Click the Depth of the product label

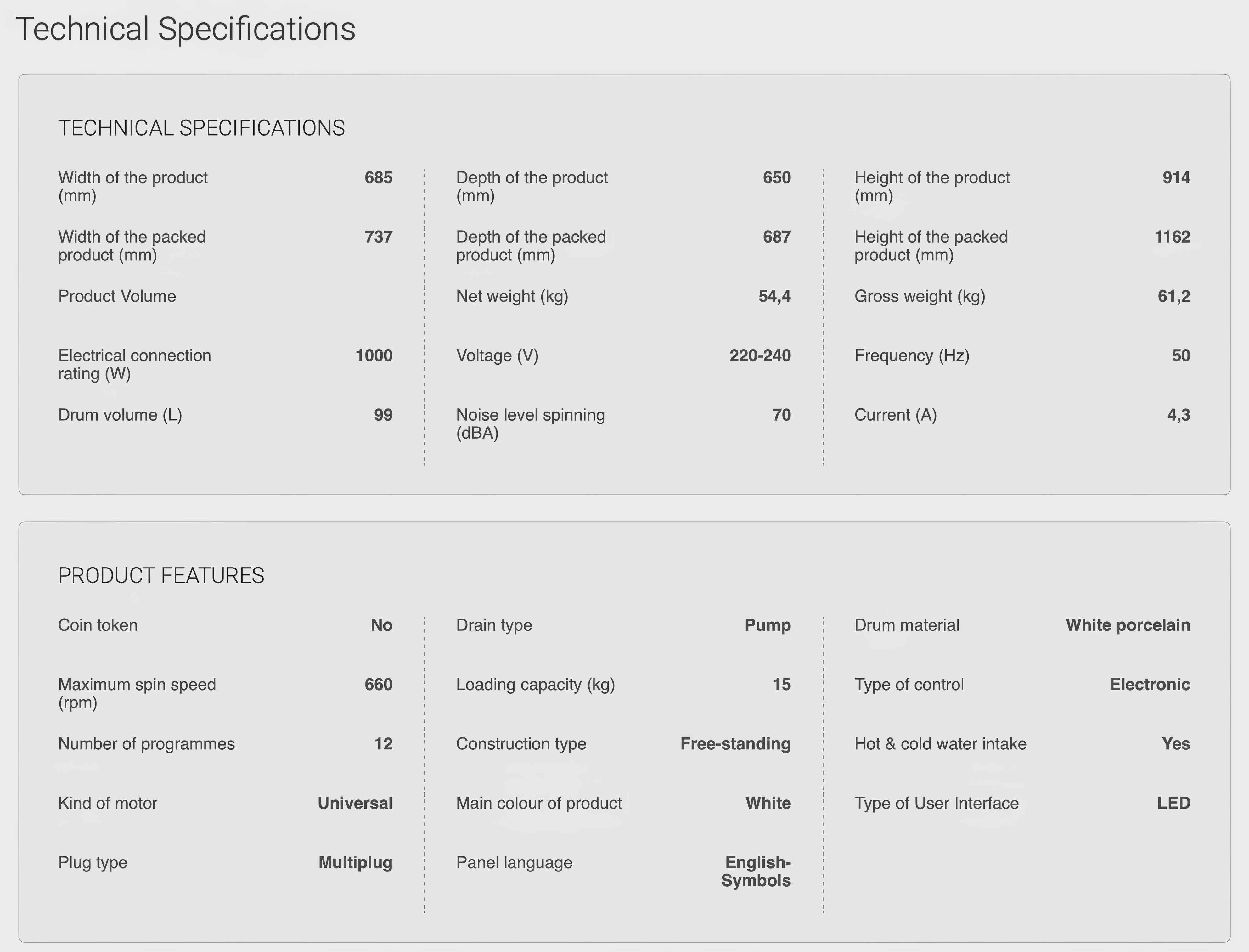click(x=532, y=187)
